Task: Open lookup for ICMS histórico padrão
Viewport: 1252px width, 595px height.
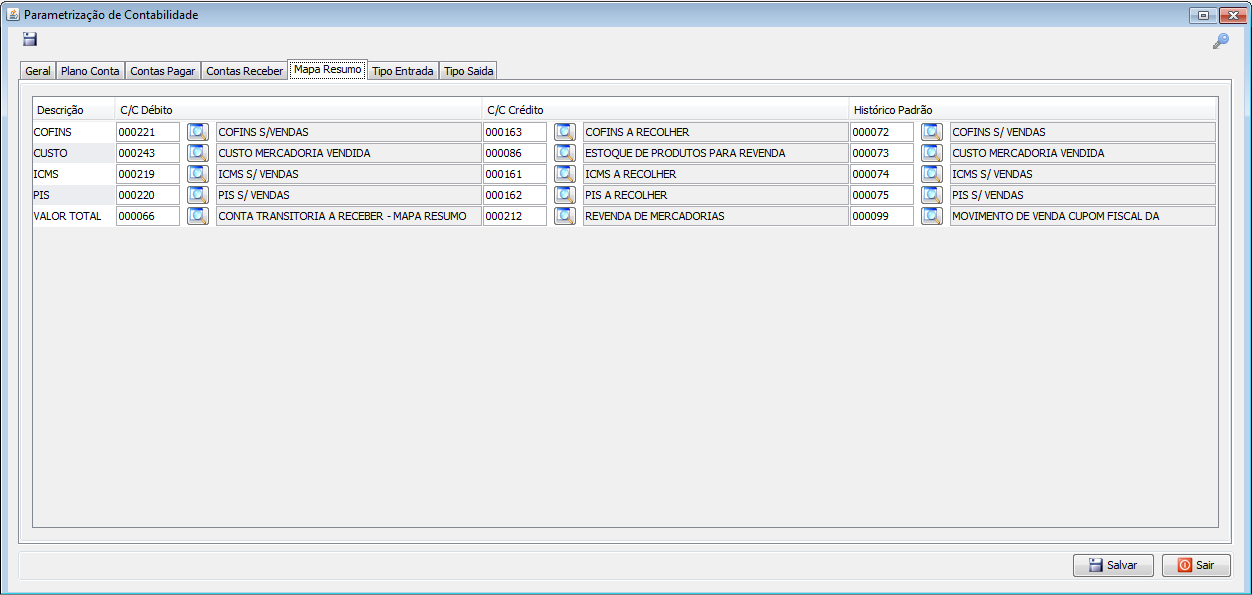Action: [932, 174]
